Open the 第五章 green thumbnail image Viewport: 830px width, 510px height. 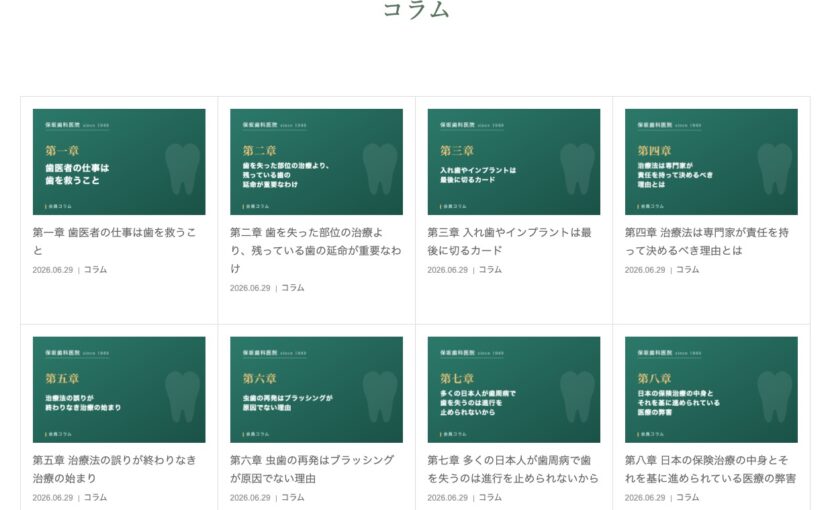tap(119, 390)
